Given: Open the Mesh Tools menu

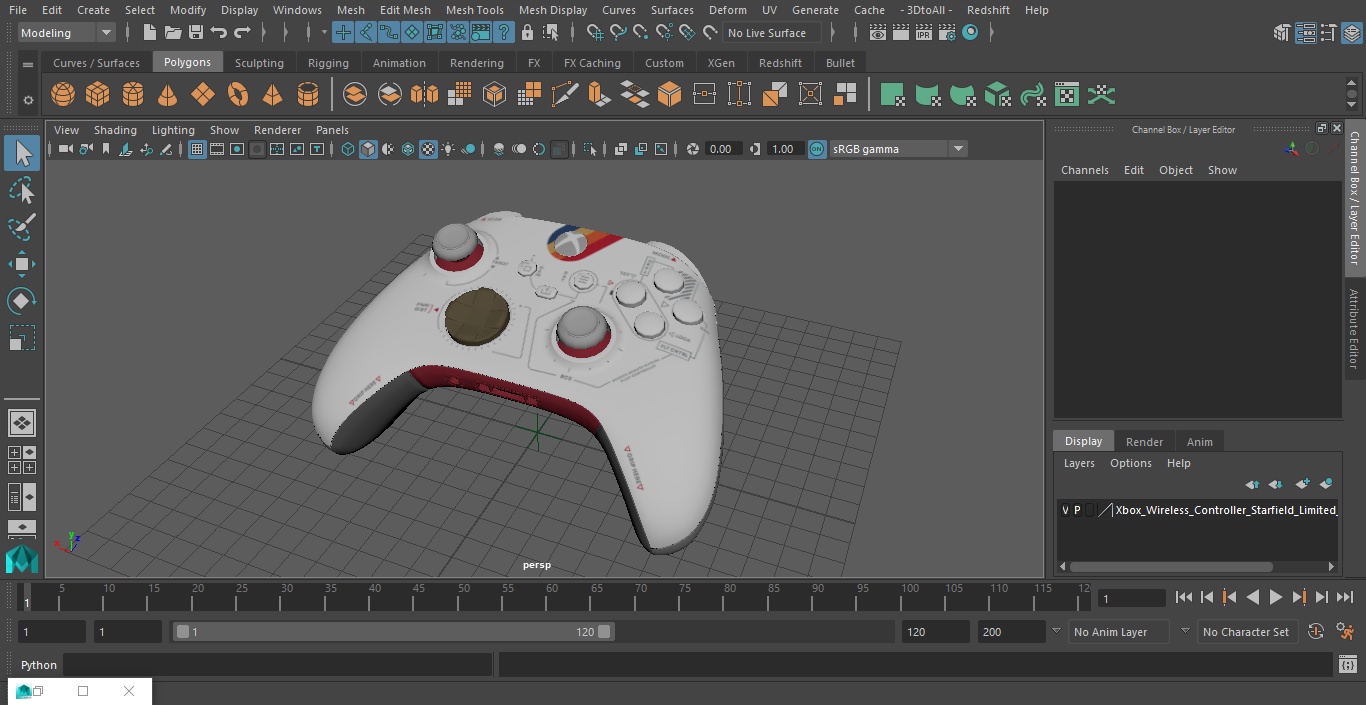Looking at the screenshot, I should [474, 10].
